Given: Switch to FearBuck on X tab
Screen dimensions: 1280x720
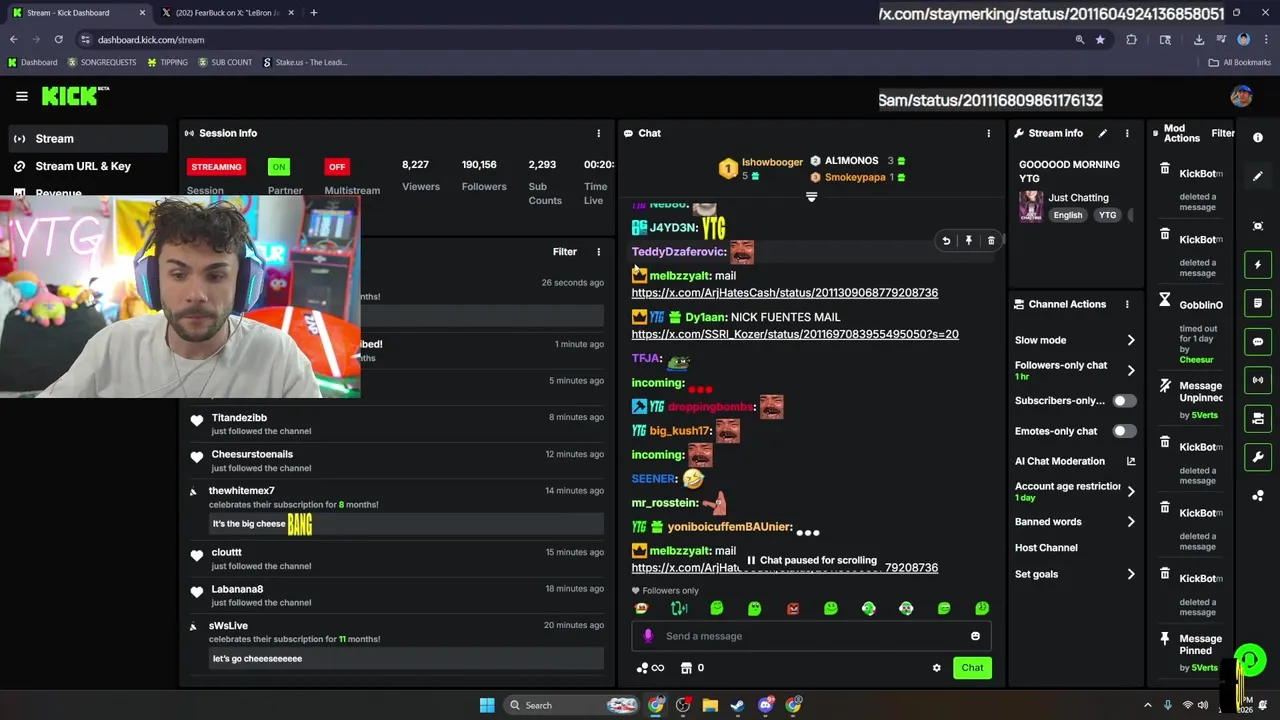Looking at the screenshot, I should pyautogui.click(x=227, y=13).
